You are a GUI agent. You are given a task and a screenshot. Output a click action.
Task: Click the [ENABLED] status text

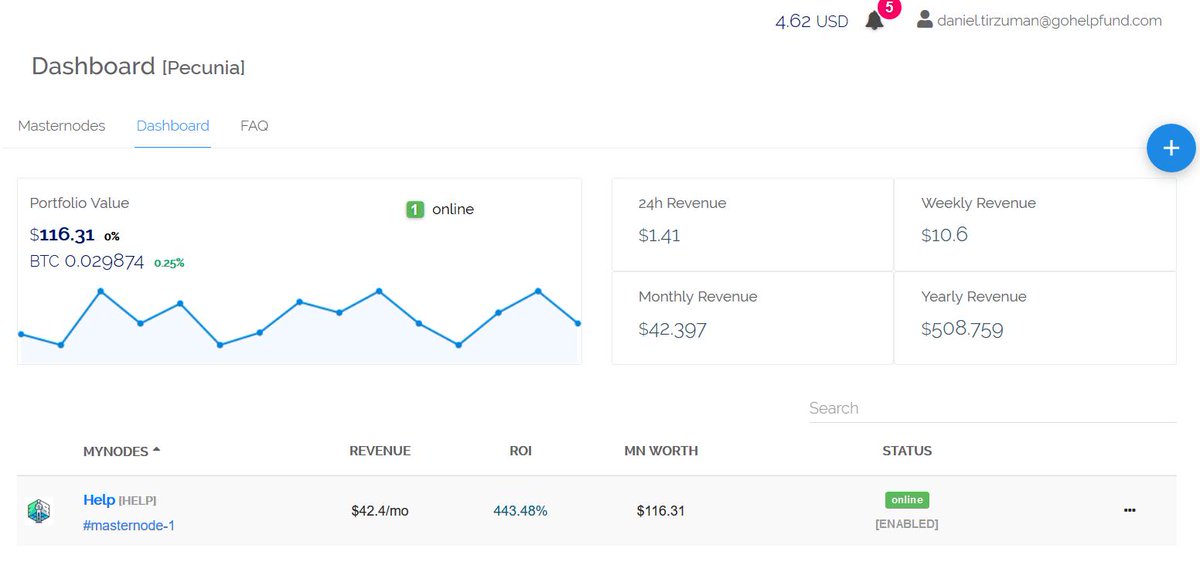[907, 524]
